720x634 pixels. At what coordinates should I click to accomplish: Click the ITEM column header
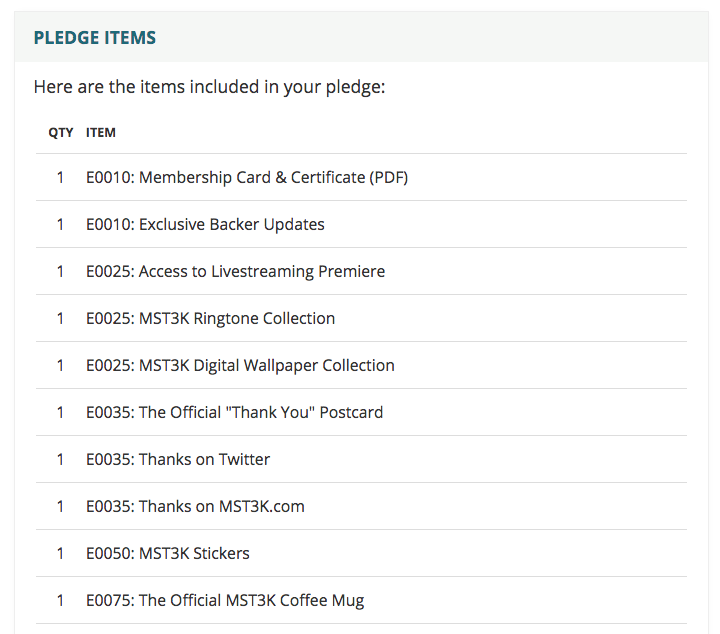[x=101, y=133]
